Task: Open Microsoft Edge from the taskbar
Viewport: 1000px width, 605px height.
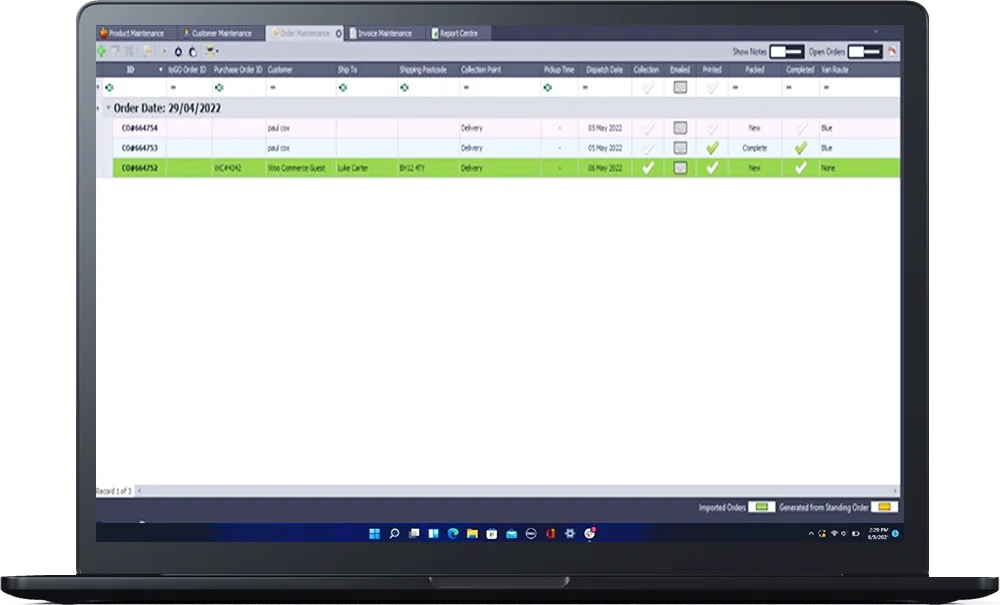Action: pos(453,534)
